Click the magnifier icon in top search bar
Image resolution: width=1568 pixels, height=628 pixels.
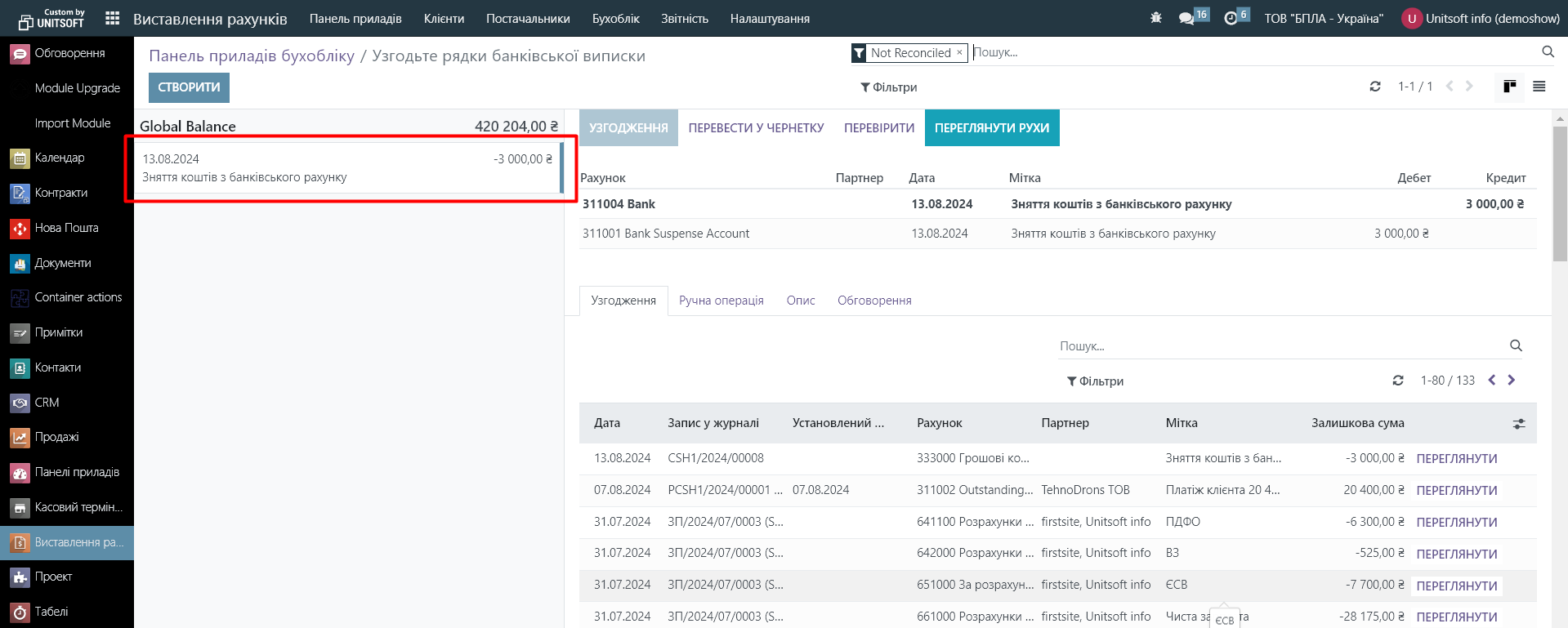(x=1548, y=52)
